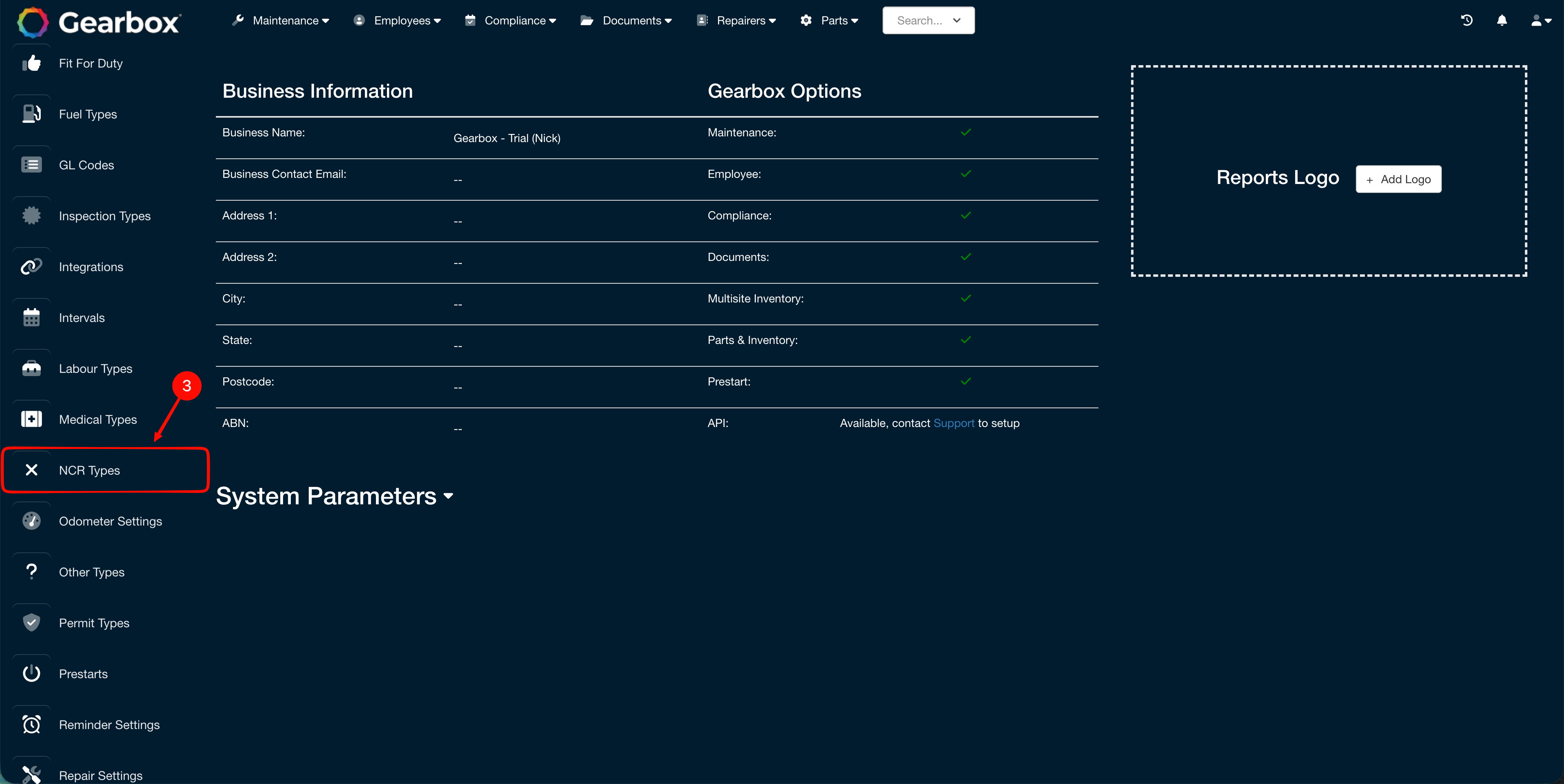
Task: Open Integrations page
Action: pyautogui.click(x=90, y=267)
